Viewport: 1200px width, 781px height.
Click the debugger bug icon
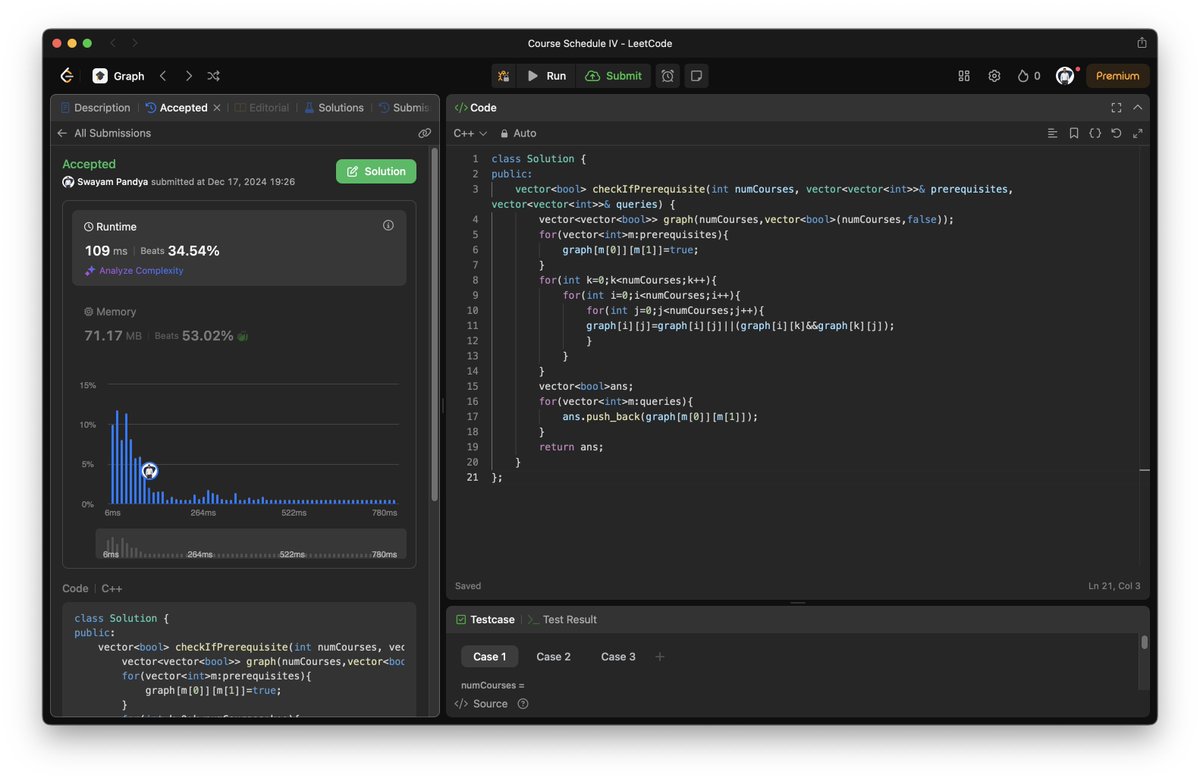[503, 76]
